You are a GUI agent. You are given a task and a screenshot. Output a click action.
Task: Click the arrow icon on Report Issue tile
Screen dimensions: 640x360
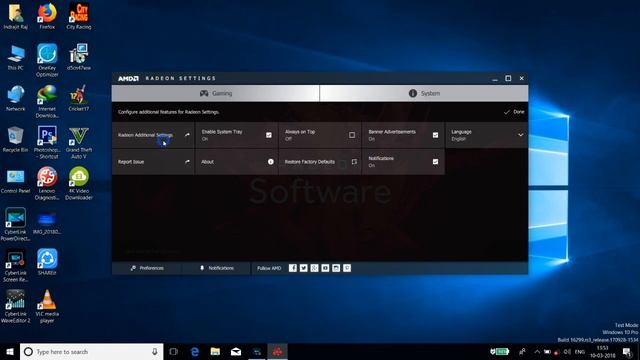tap(187, 162)
